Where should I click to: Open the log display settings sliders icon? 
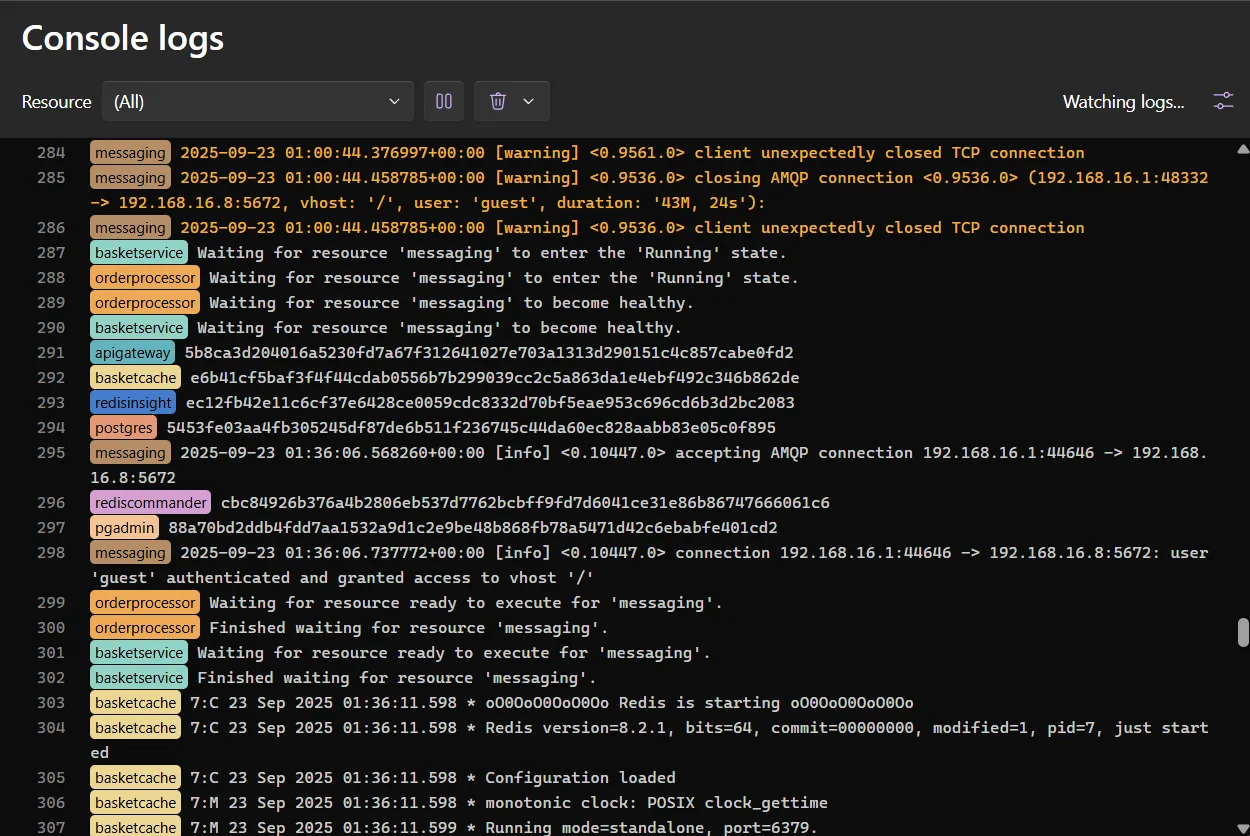pyautogui.click(x=1222, y=100)
